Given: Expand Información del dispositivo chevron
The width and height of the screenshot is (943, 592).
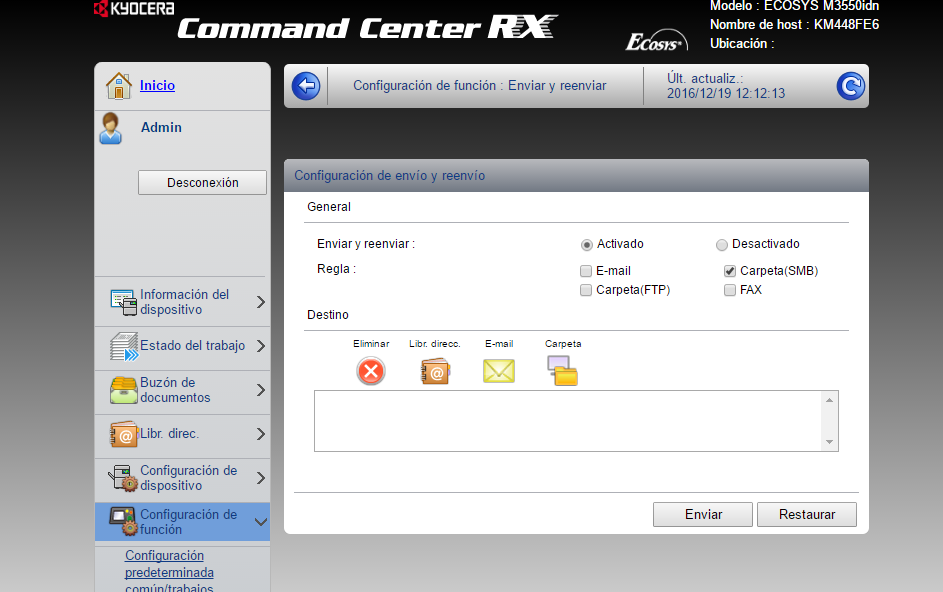Looking at the screenshot, I should [x=260, y=302].
